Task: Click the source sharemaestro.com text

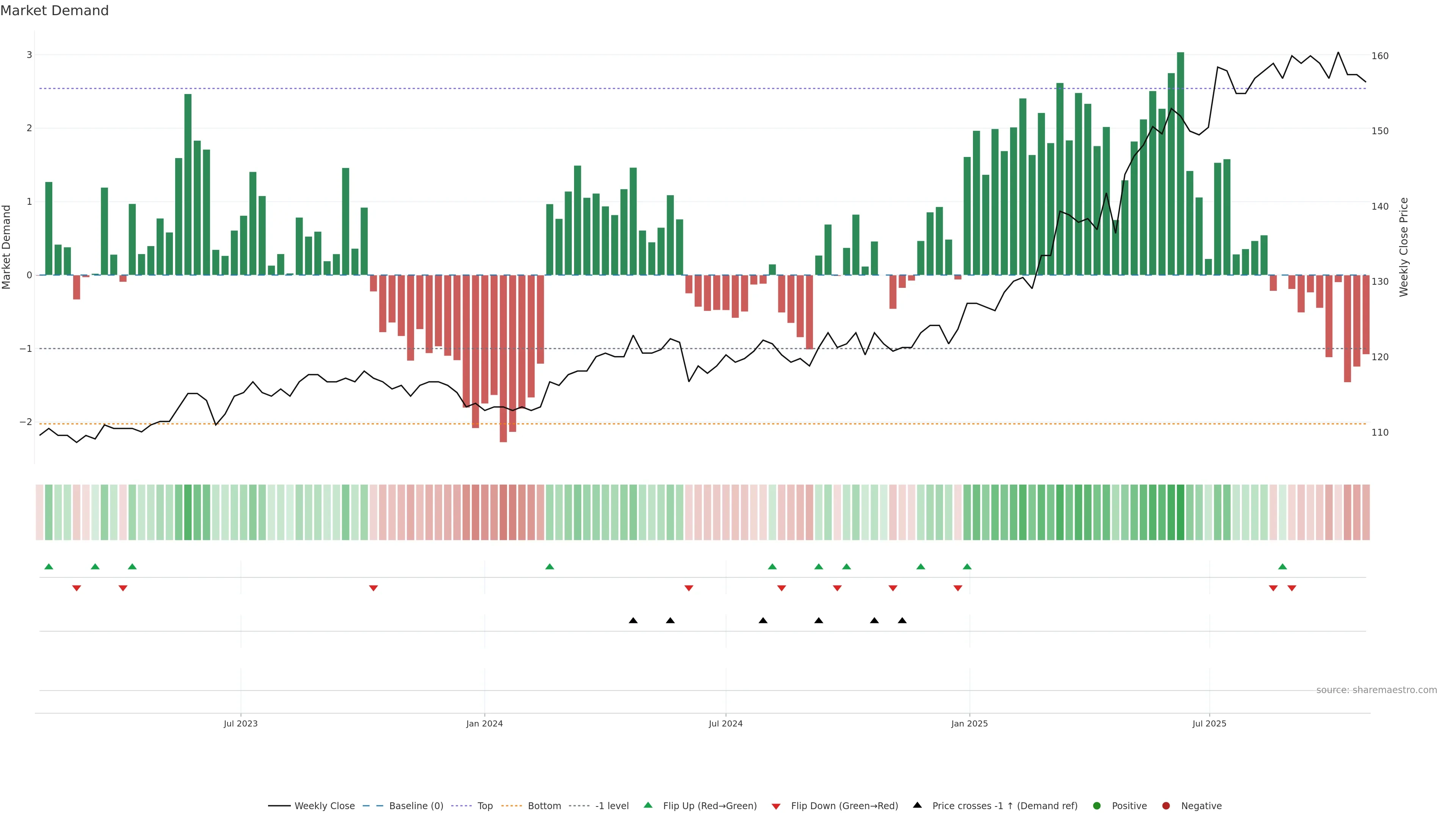Action: 1376,690
